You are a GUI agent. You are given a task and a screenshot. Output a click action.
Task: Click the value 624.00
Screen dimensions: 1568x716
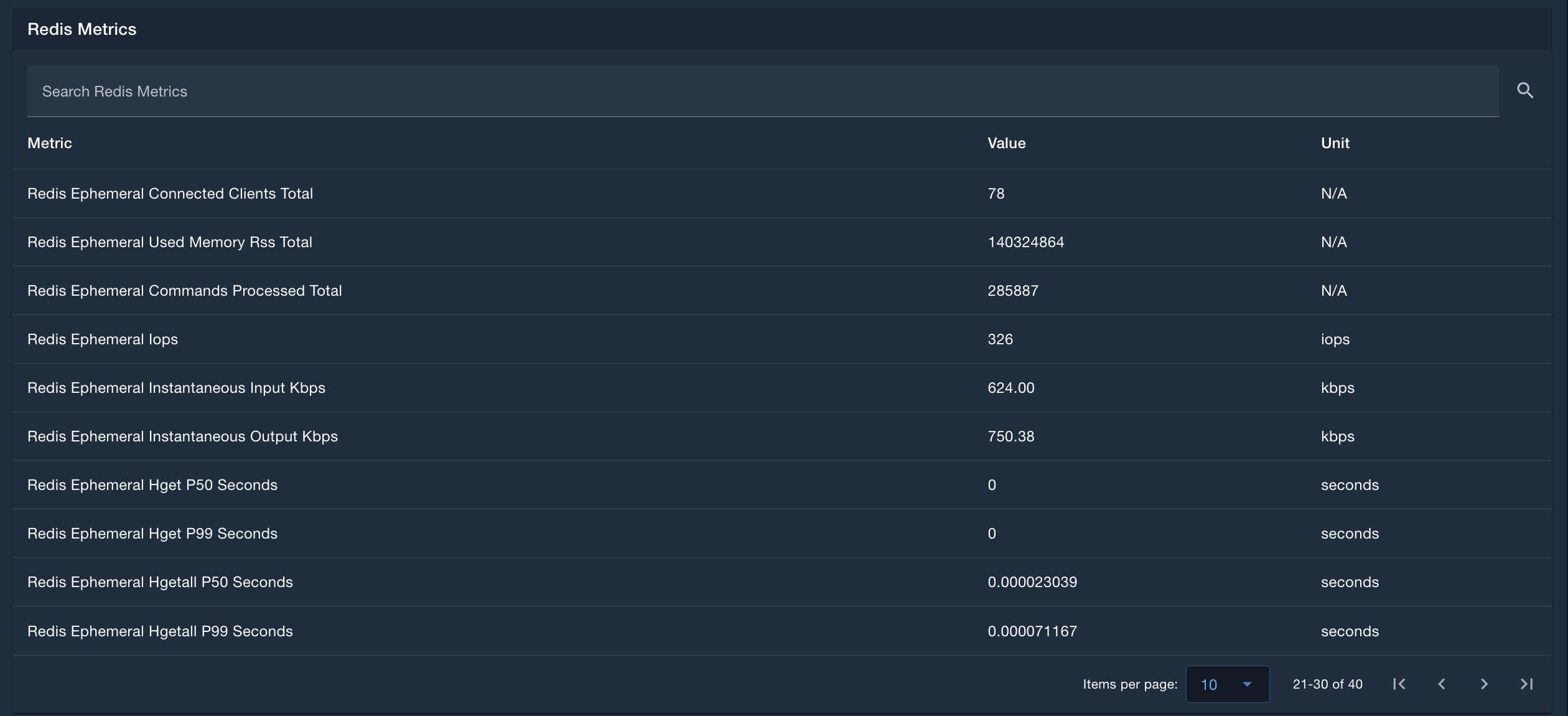tap(1010, 388)
